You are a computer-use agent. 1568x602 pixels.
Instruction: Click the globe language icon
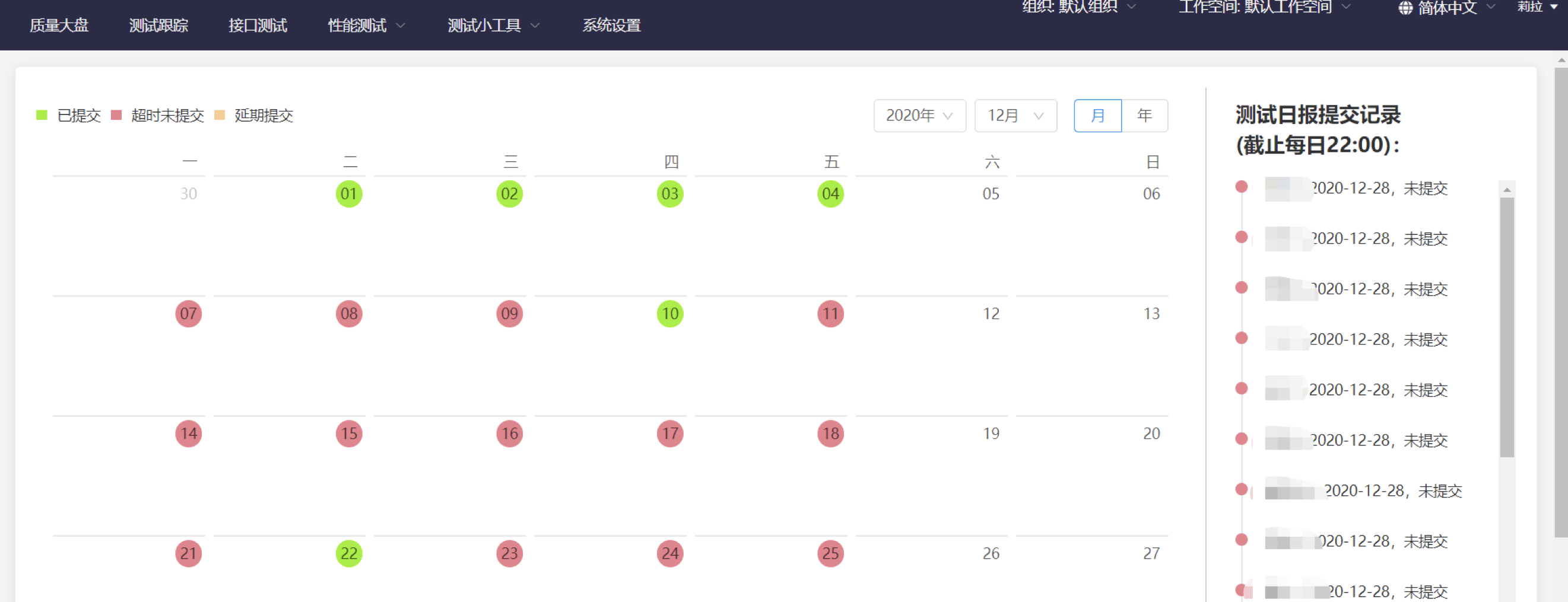(1405, 8)
